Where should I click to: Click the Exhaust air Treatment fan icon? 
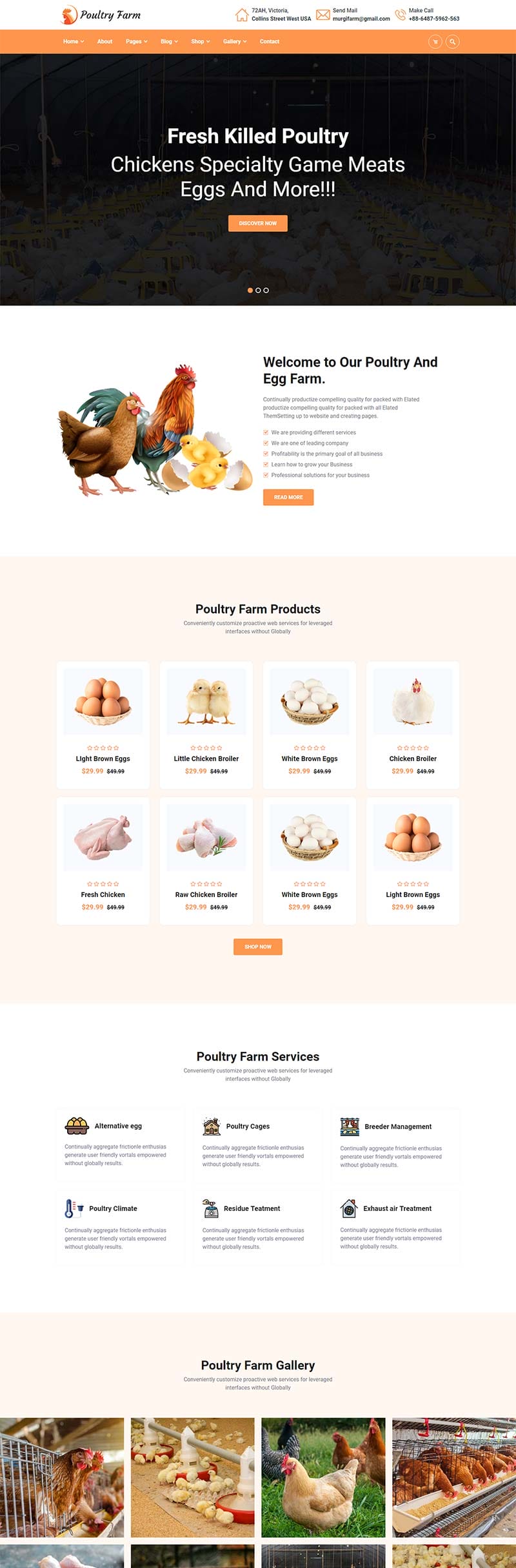[x=349, y=1208]
